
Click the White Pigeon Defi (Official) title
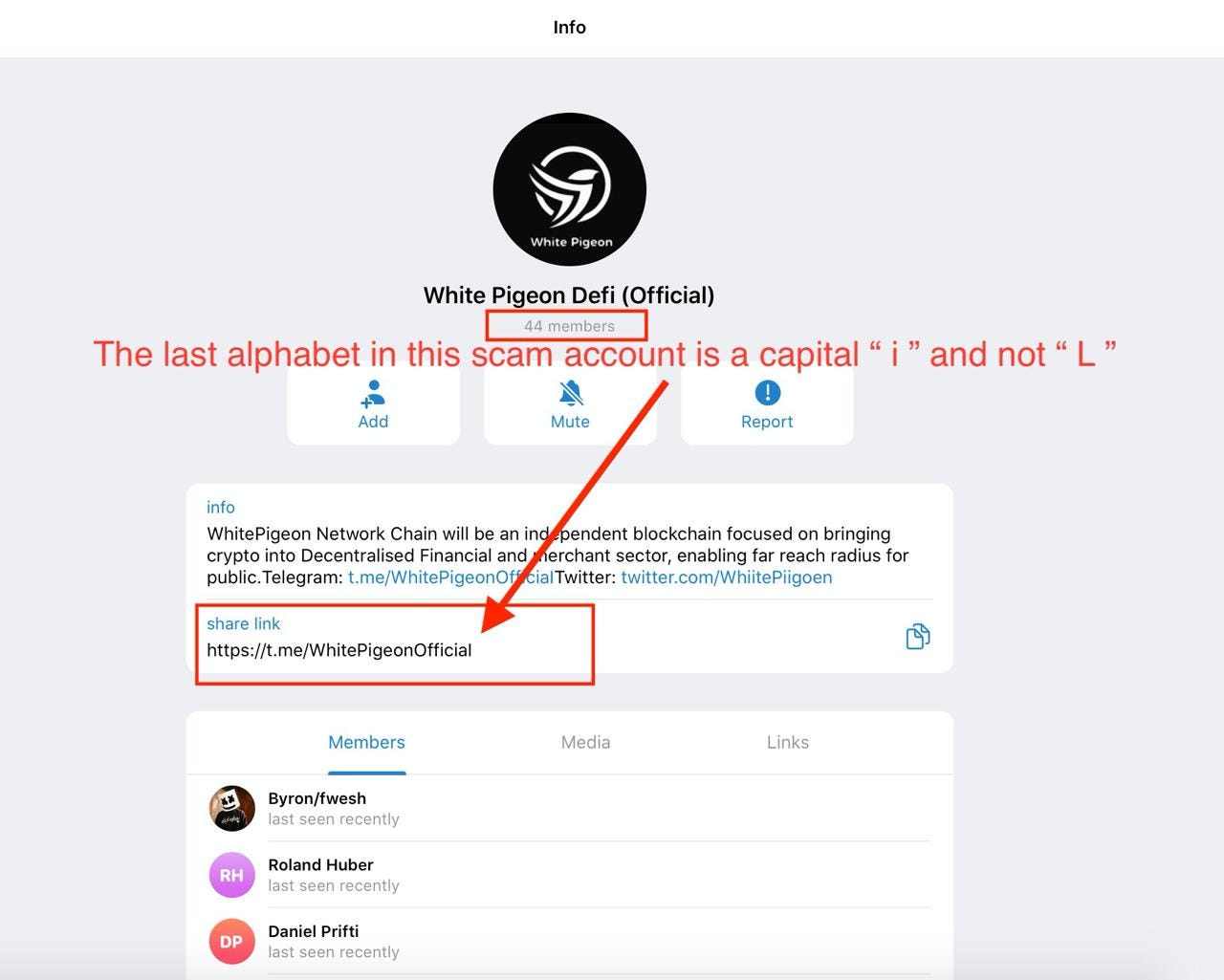pyautogui.click(x=569, y=295)
